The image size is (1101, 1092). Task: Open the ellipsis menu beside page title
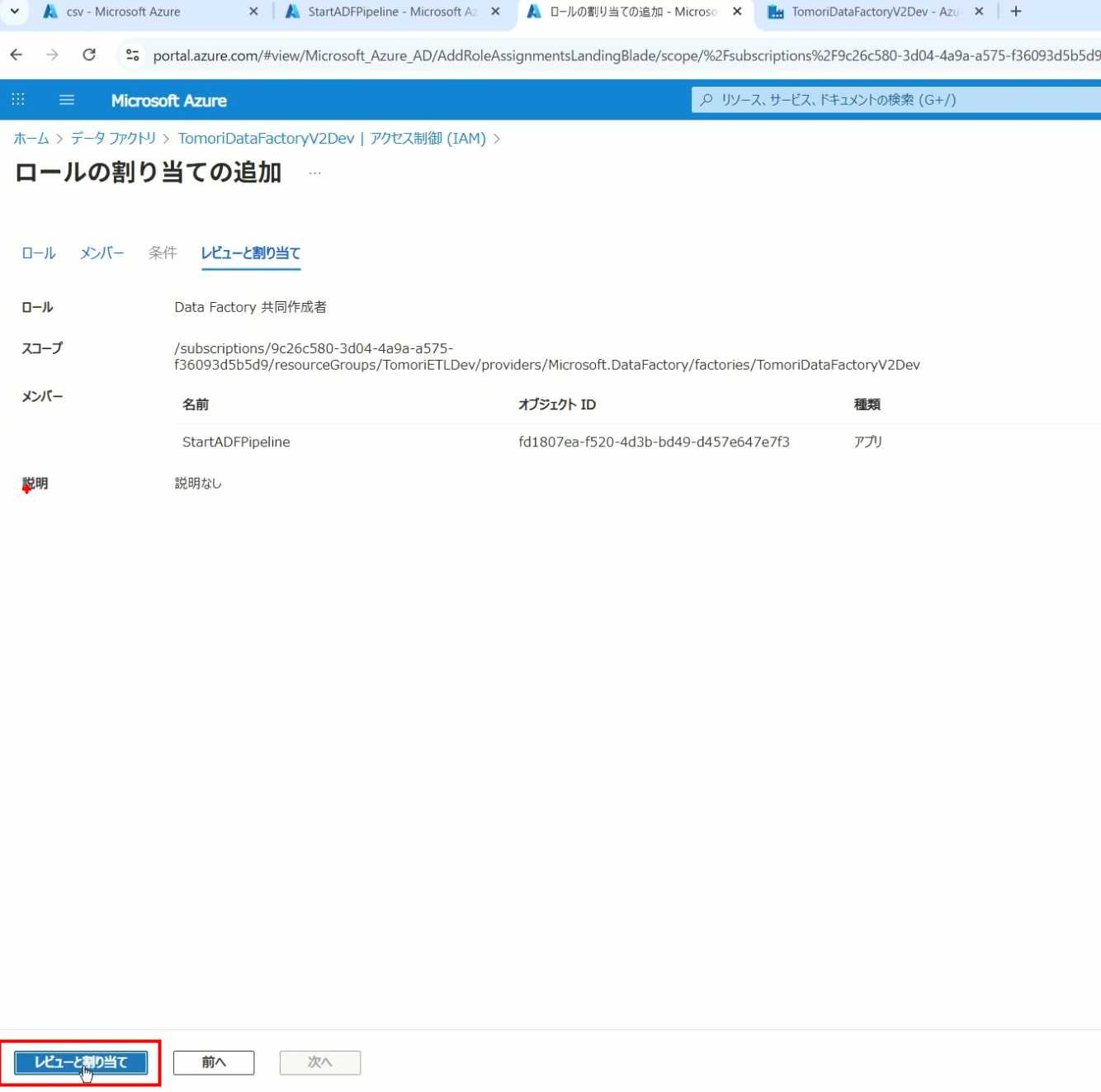(314, 173)
